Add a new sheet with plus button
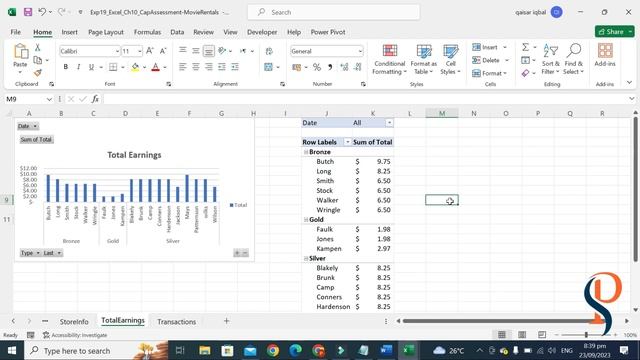 click(226, 321)
